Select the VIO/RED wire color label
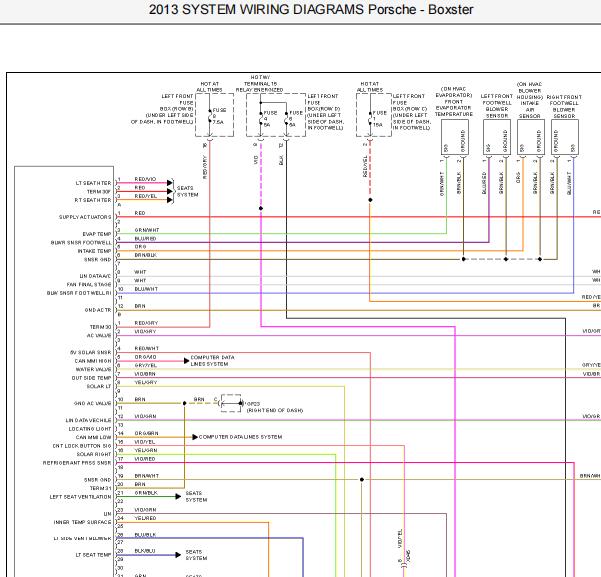 pyautogui.click(x=145, y=459)
